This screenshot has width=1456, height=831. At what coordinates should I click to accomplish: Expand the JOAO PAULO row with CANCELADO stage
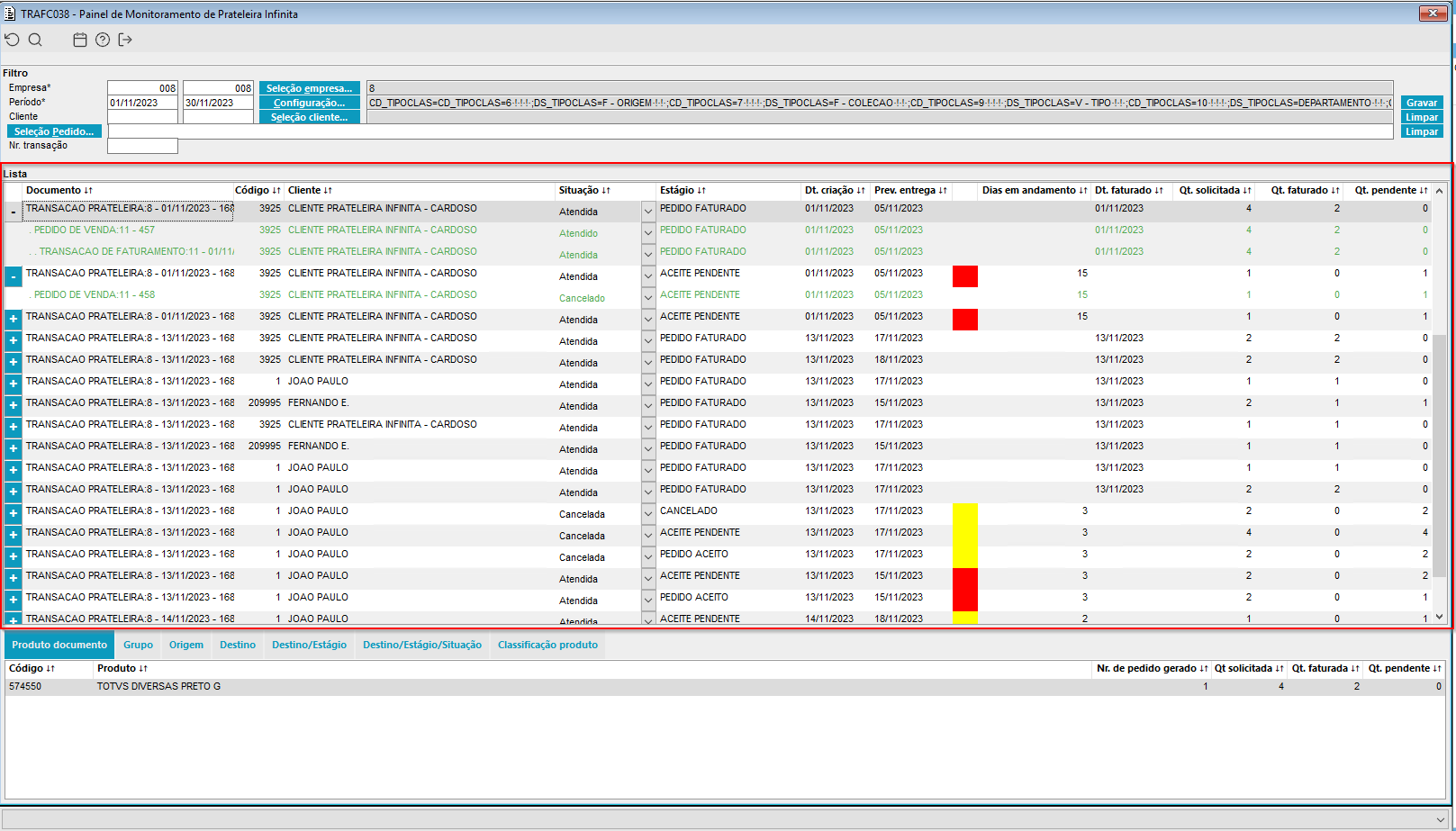click(13, 514)
